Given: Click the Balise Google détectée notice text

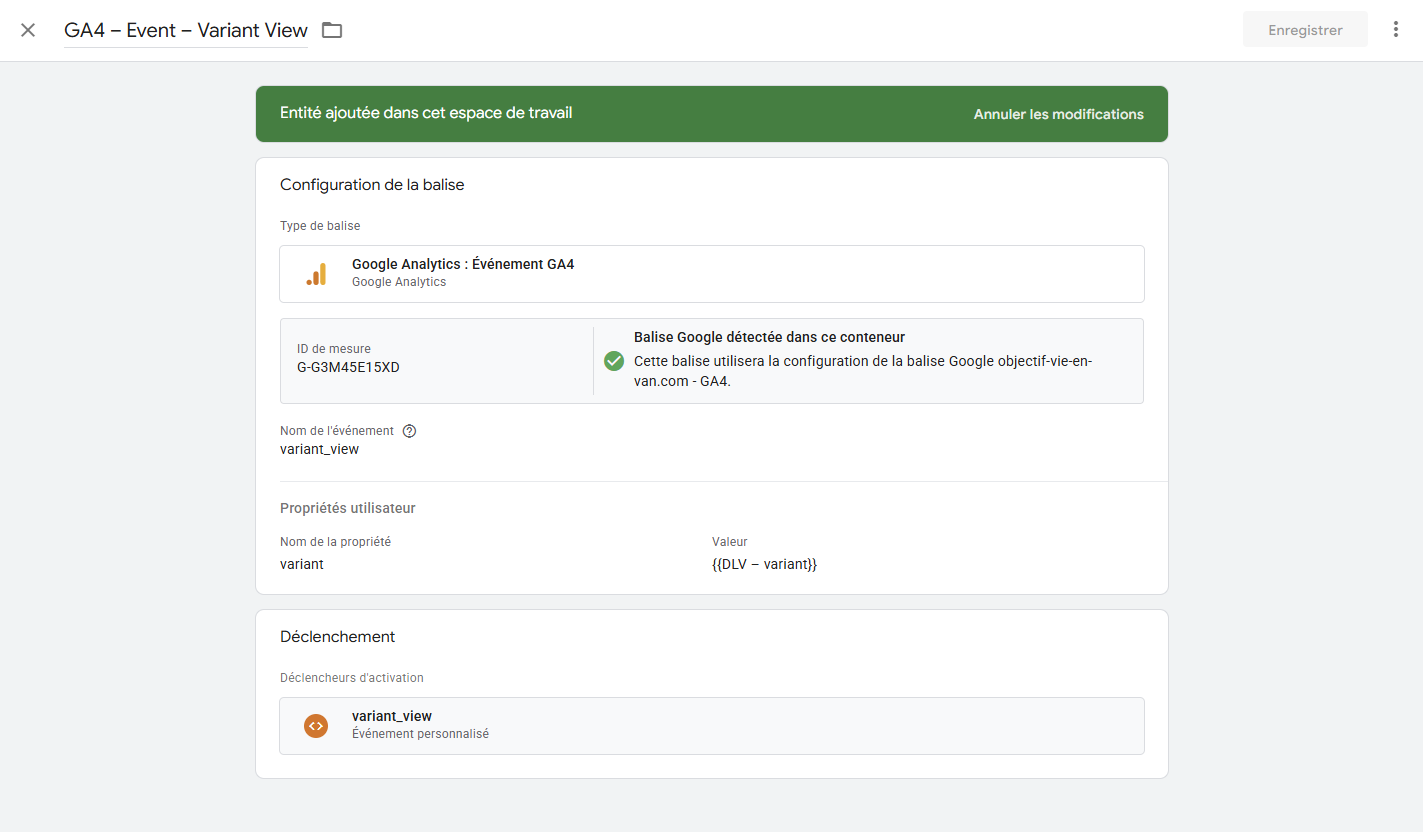Looking at the screenshot, I should pyautogui.click(x=769, y=338).
